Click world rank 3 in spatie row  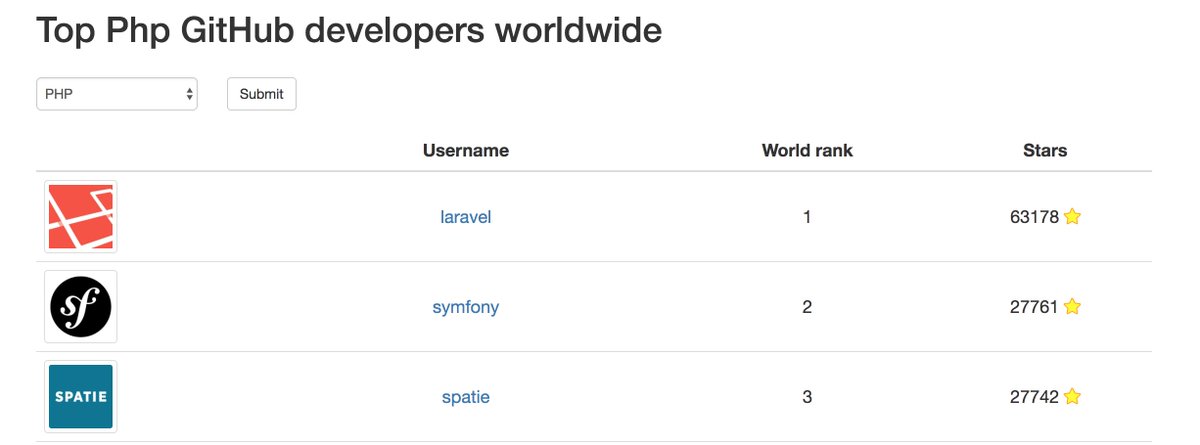pos(807,397)
